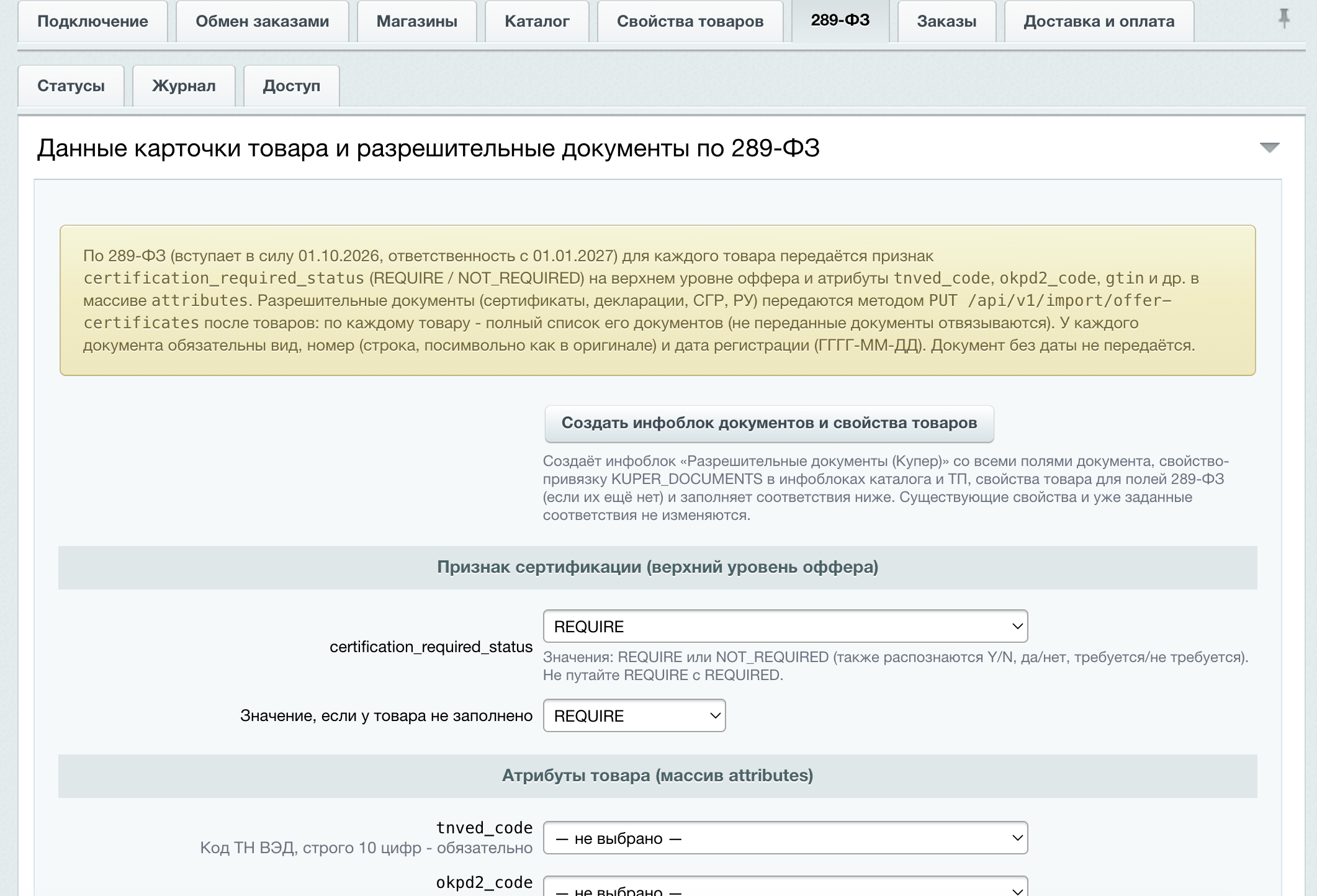Switch to the Обмен заказами tab
Viewport: 1317px width, 896px height.
(x=262, y=21)
